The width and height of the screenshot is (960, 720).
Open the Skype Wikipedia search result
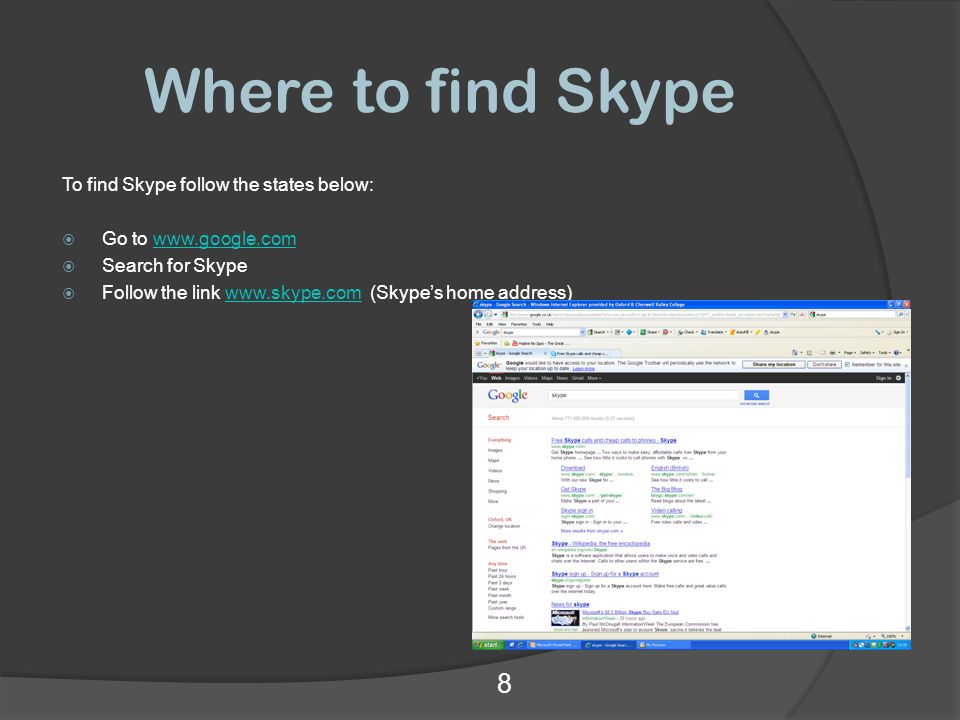pyautogui.click(x=601, y=544)
